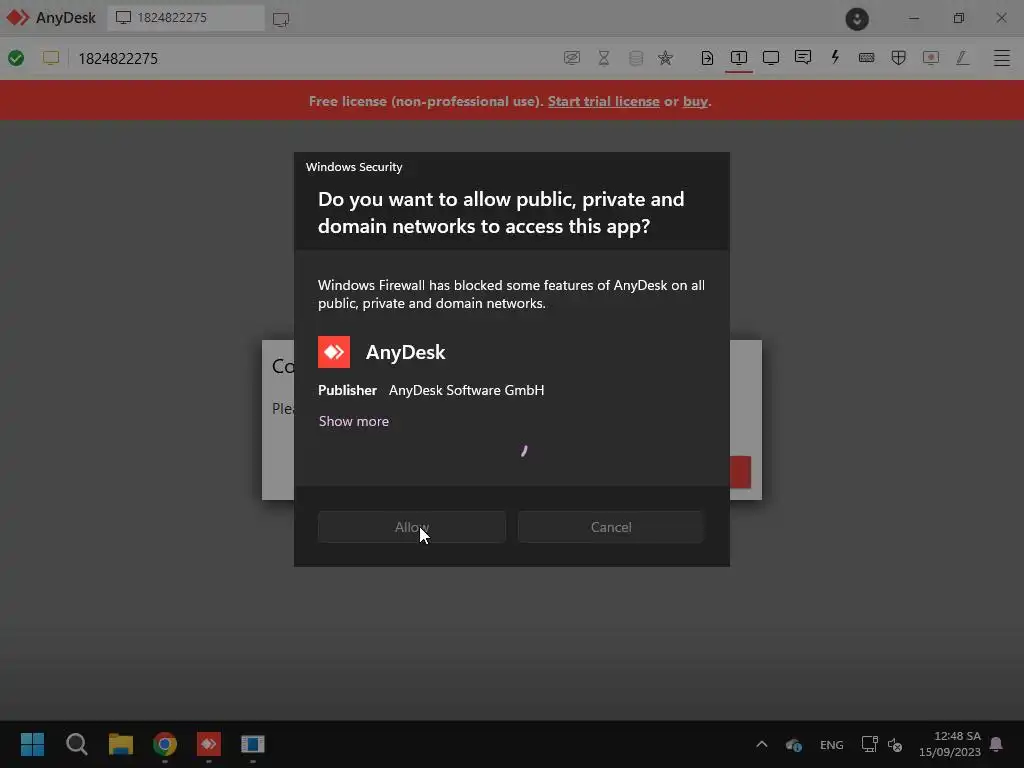Click the network monitor tray icon
Screen dimensions: 1024x768
(869, 744)
